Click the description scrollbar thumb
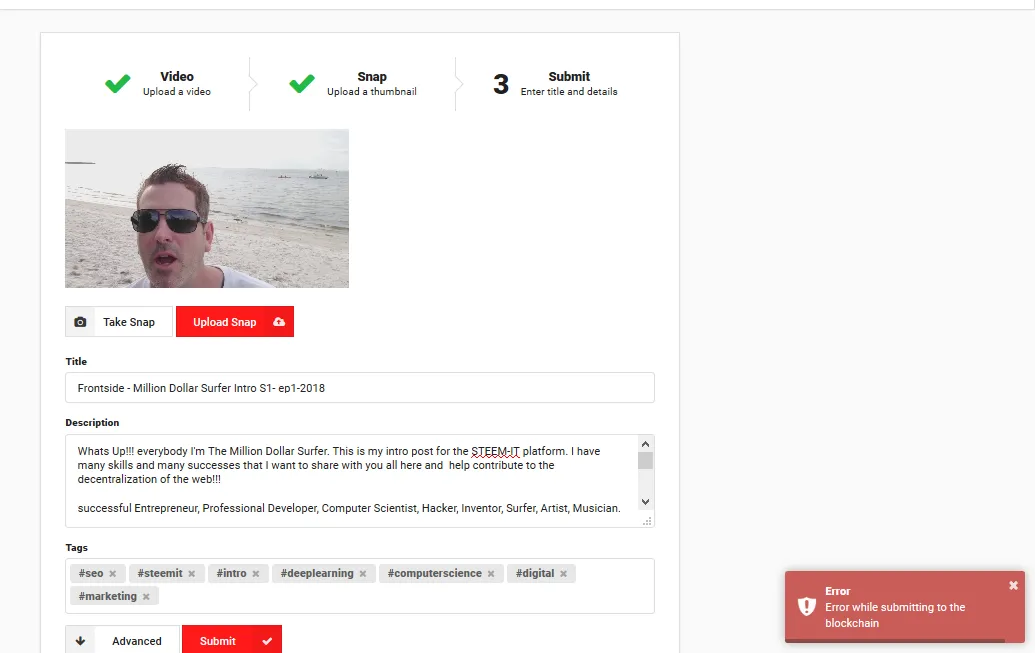 pos(646,460)
